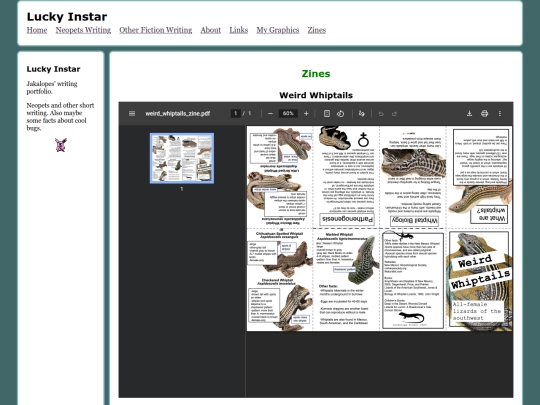Open the About page

click(210, 30)
